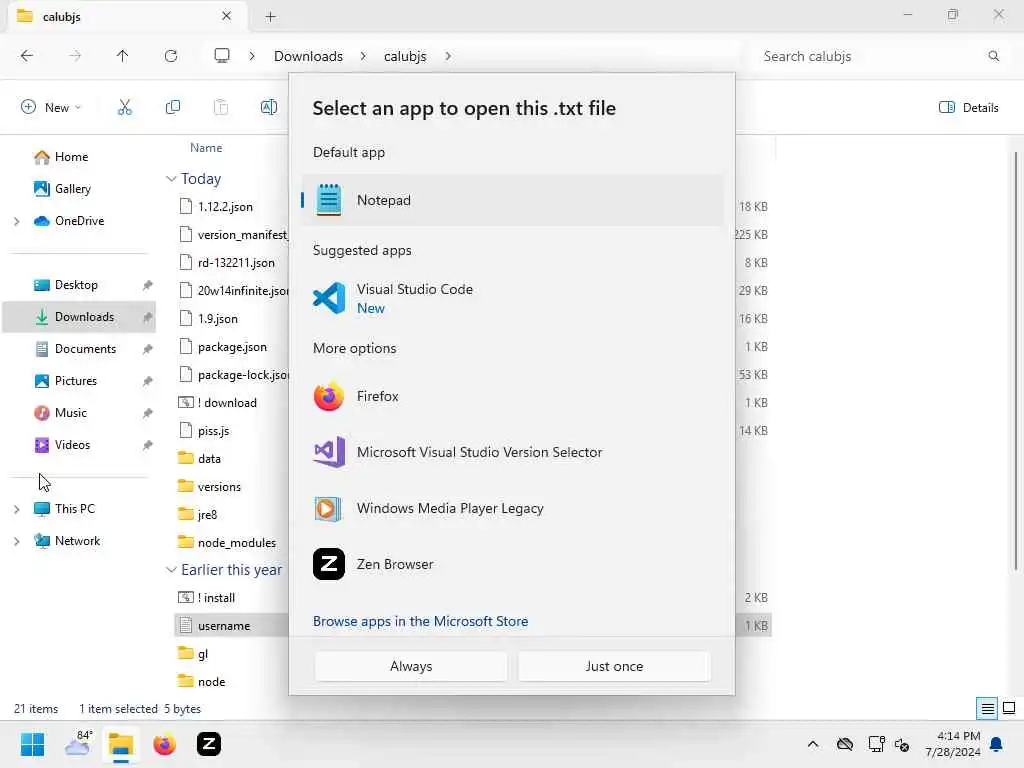1024x768 pixels.
Task: Go back with the back arrow
Action: point(27,56)
